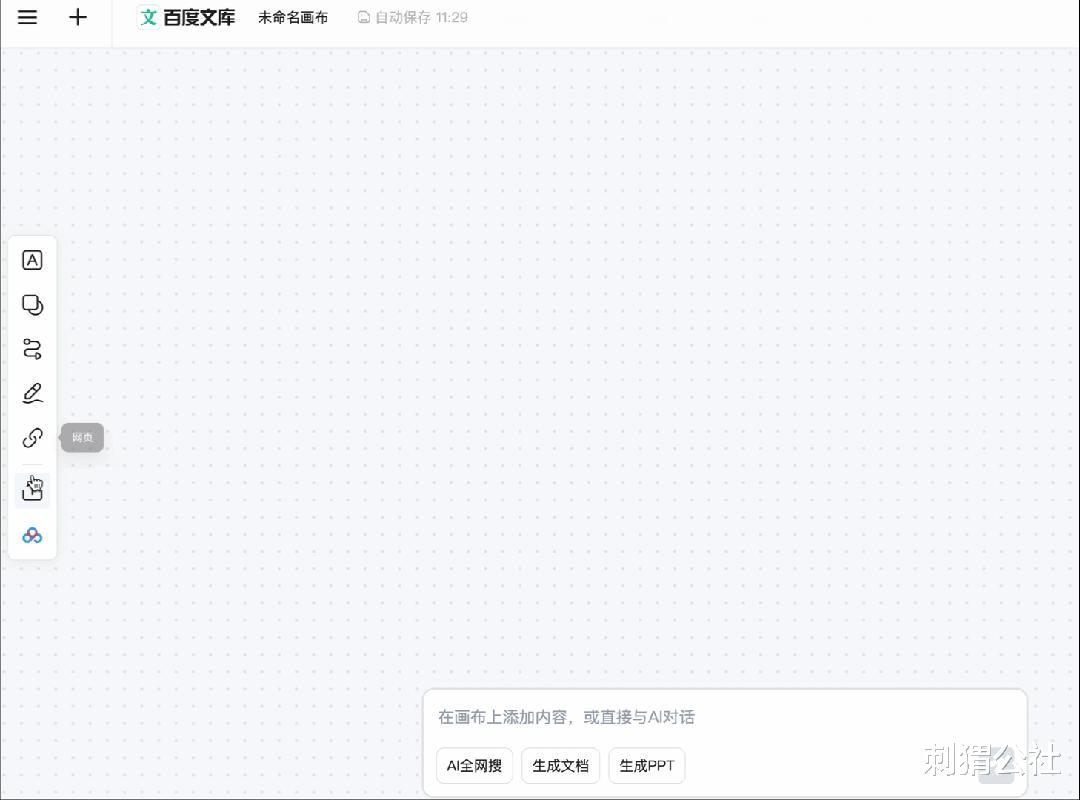1080x800 pixels.
Task: Click the 百度文库 logo
Action: click(187, 17)
